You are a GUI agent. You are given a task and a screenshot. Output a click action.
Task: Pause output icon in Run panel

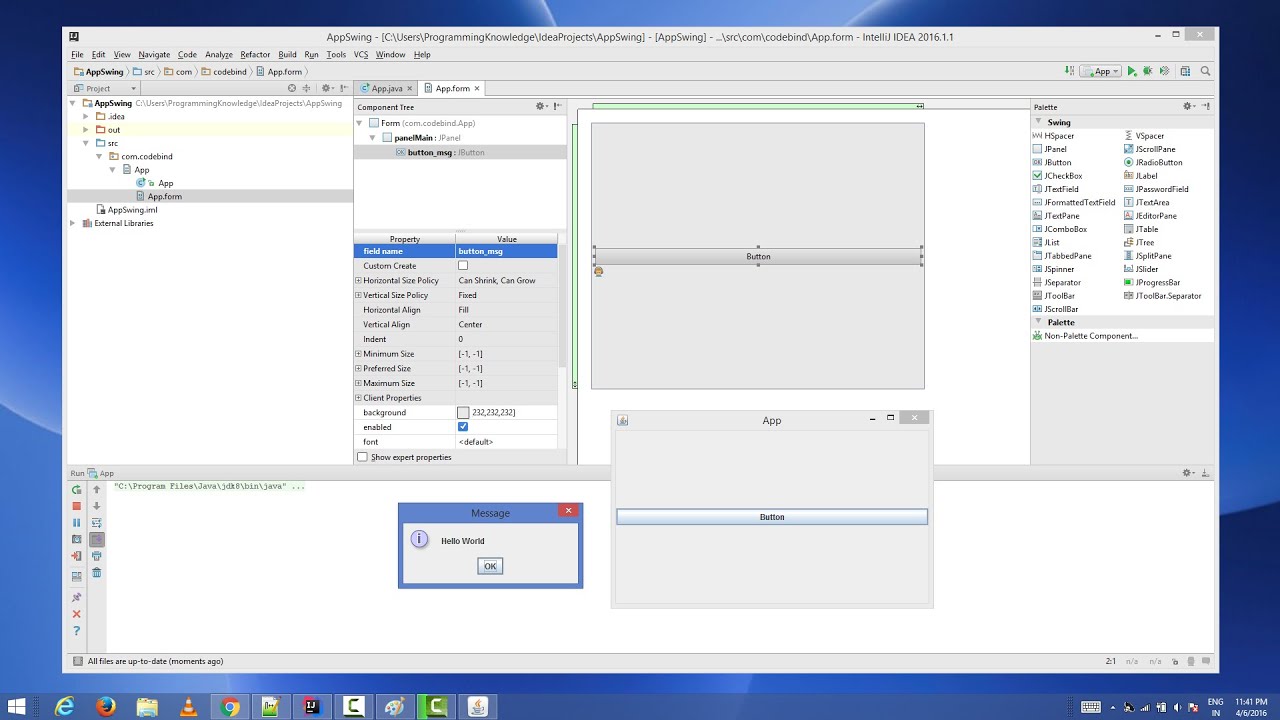tap(76, 522)
